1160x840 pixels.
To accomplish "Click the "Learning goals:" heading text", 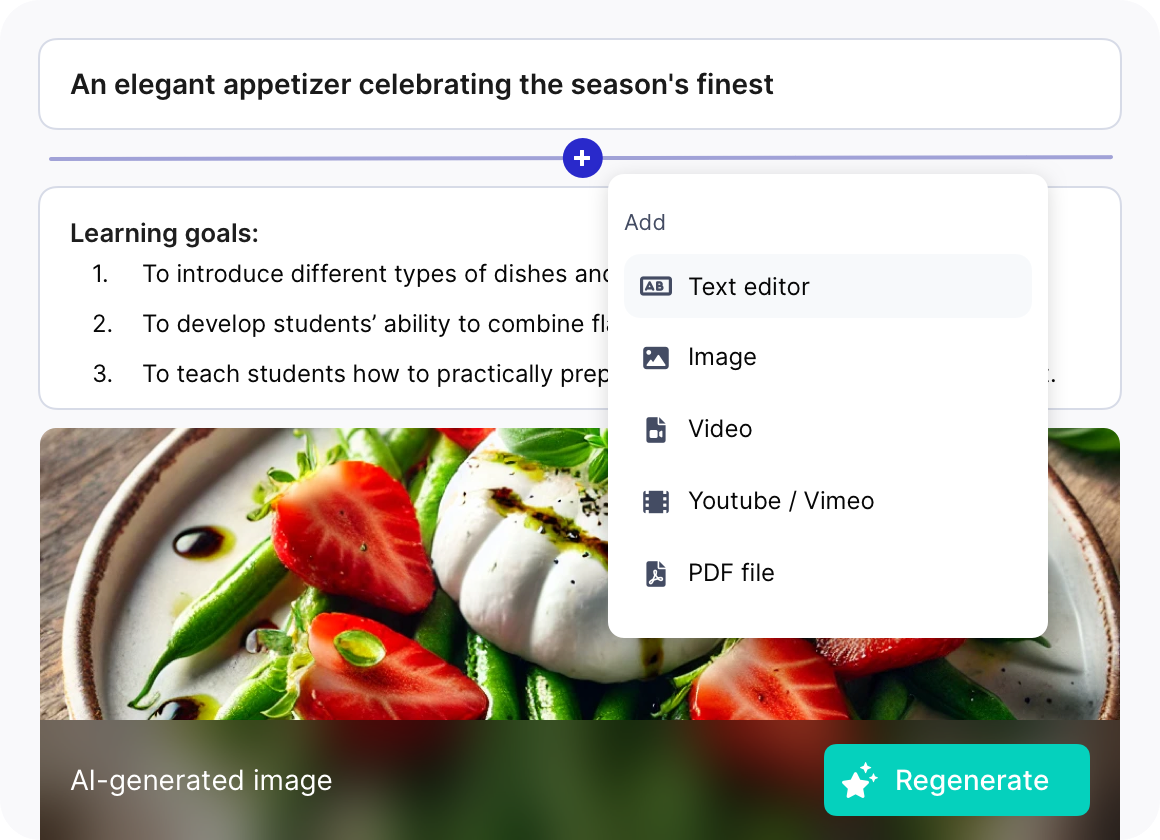I will [x=164, y=234].
